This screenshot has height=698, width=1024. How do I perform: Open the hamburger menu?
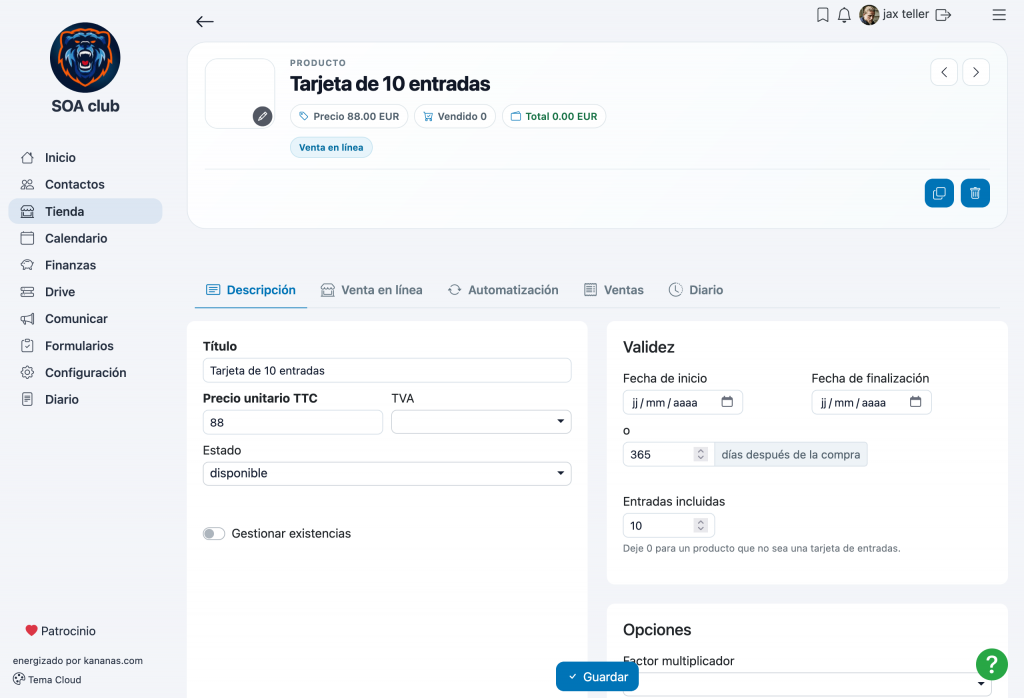pyautogui.click(x=999, y=14)
